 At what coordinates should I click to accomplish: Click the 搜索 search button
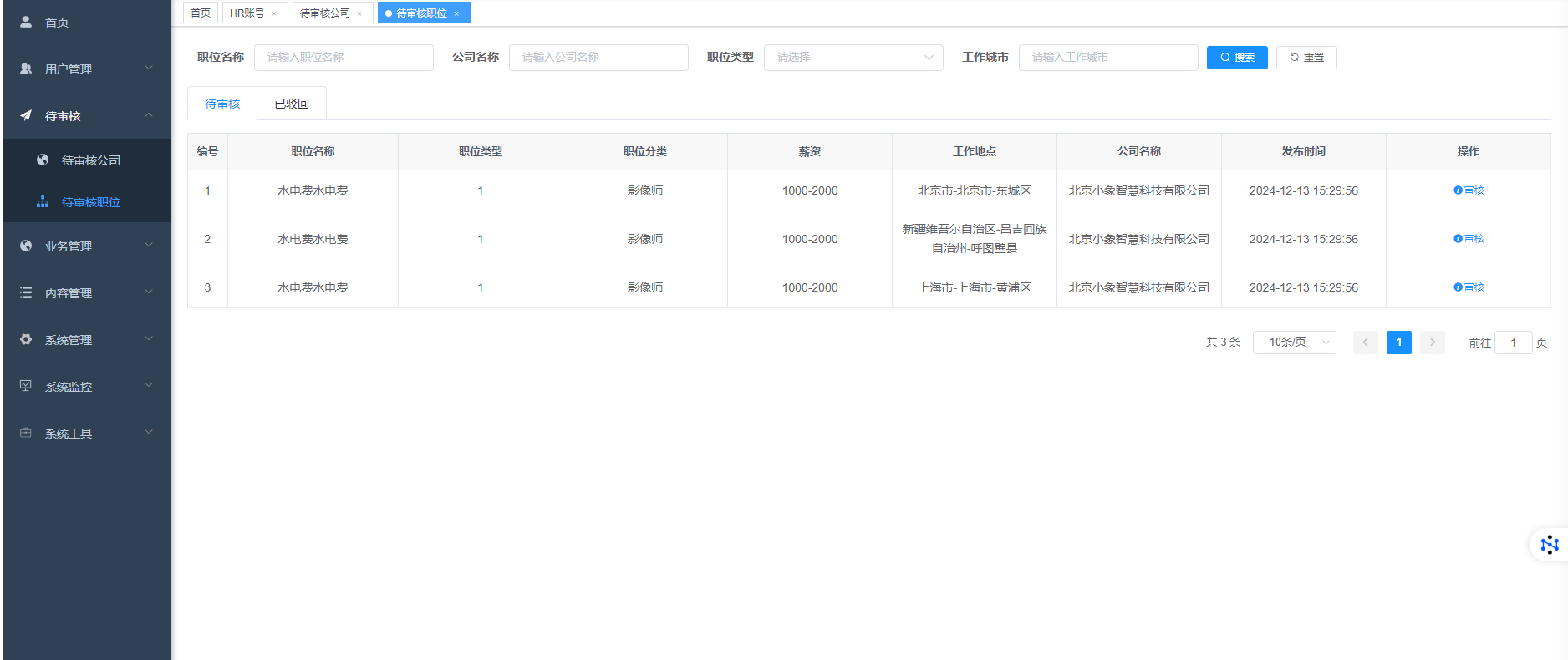pos(1237,57)
